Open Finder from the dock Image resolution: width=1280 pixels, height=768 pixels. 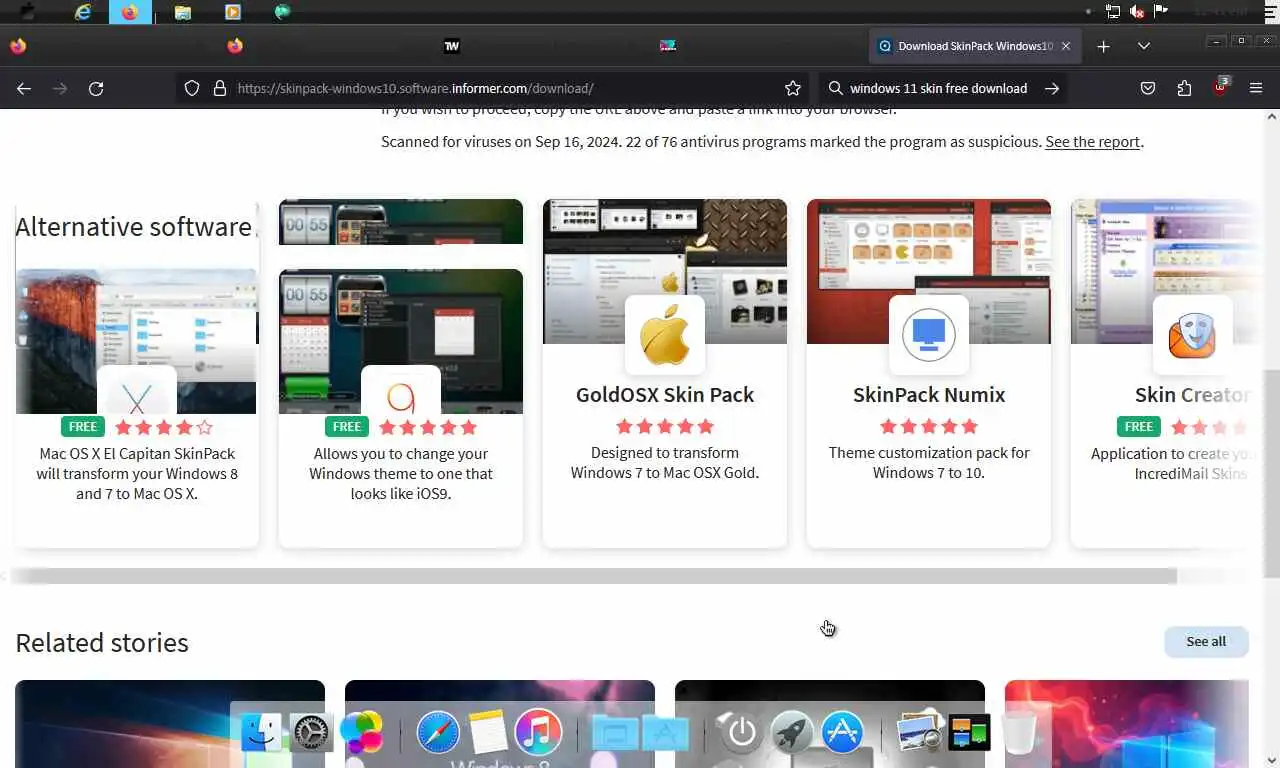(x=262, y=733)
